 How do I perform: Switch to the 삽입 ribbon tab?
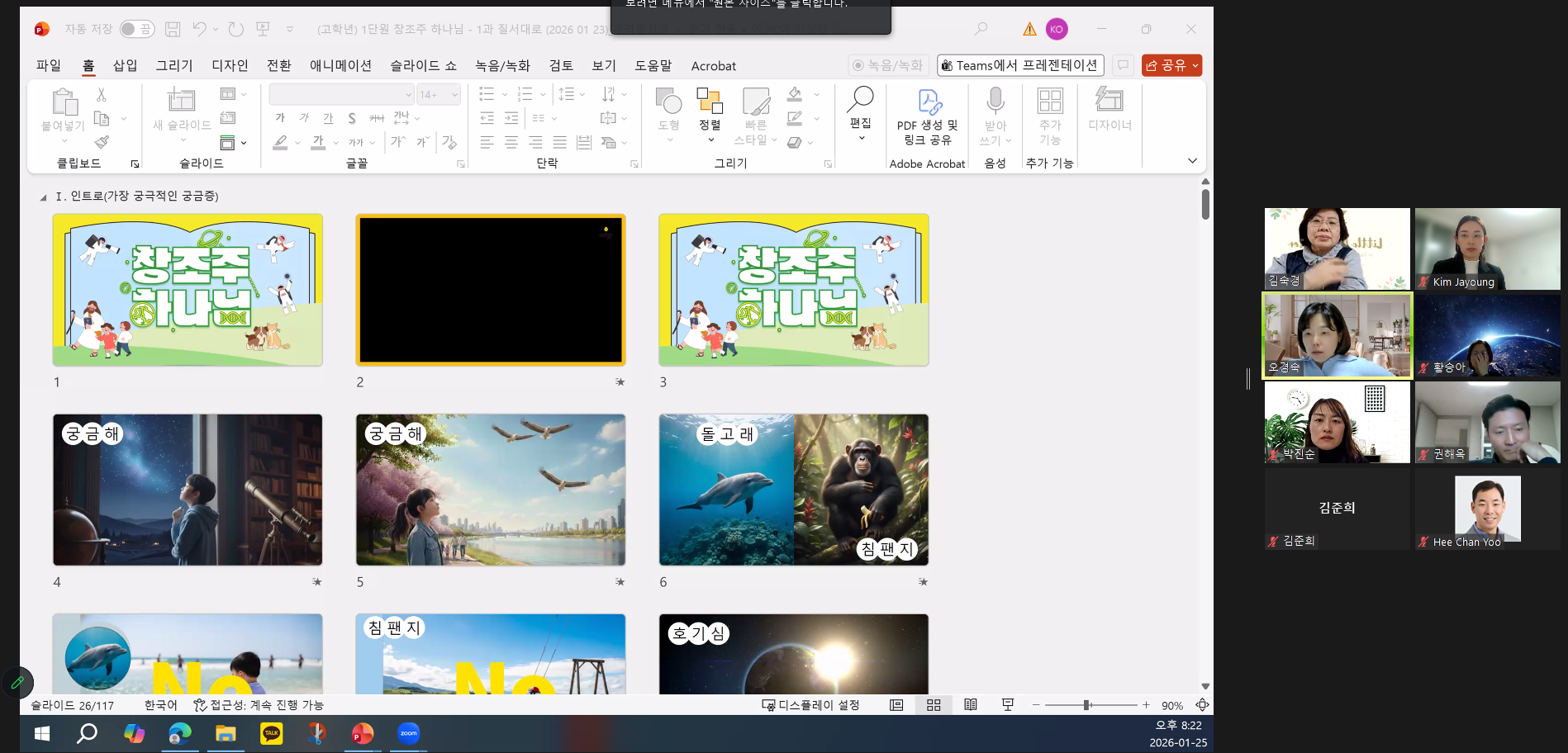pos(125,66)
